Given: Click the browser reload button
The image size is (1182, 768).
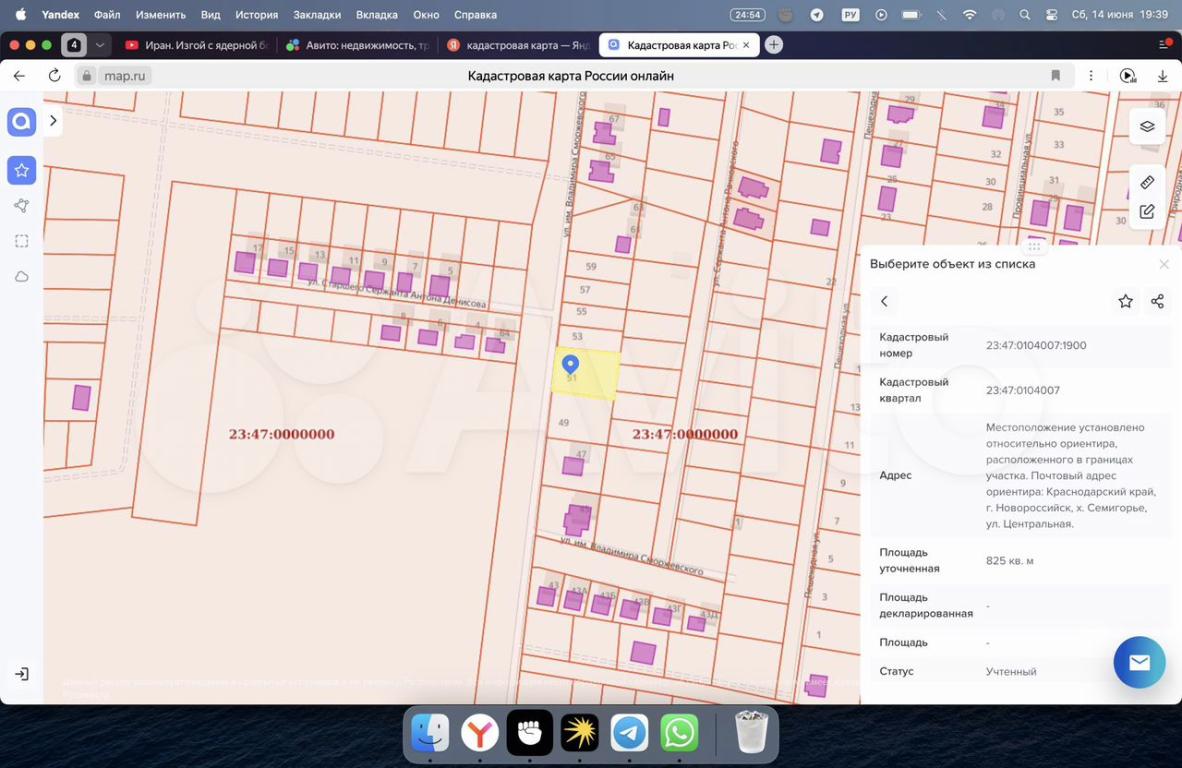Looking at the screenshot, I should coord(54,76).
